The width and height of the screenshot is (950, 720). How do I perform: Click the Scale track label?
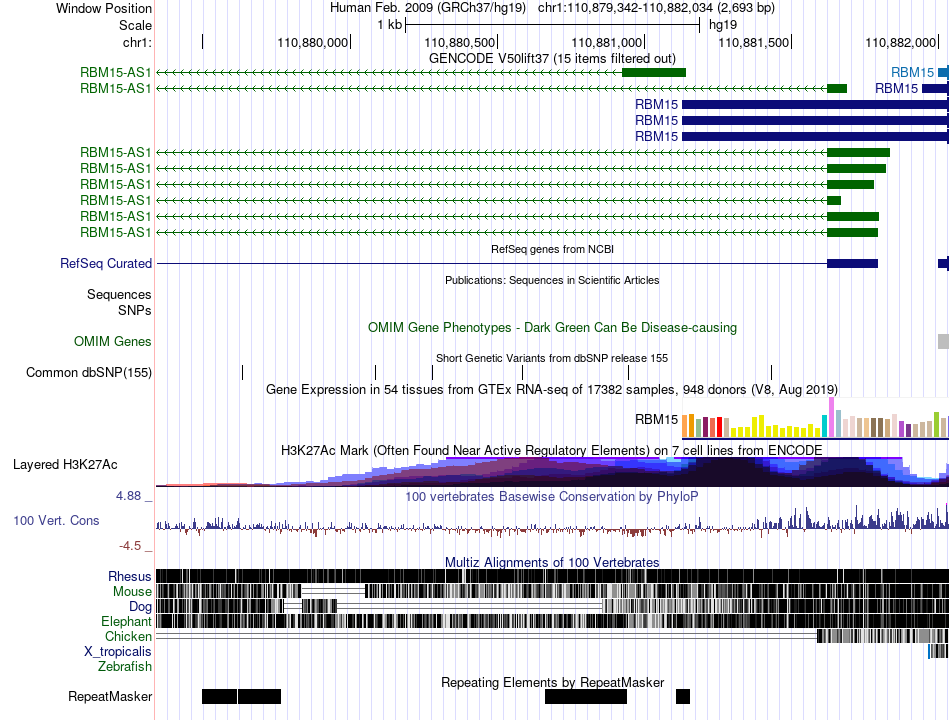(x=135, y=25)
